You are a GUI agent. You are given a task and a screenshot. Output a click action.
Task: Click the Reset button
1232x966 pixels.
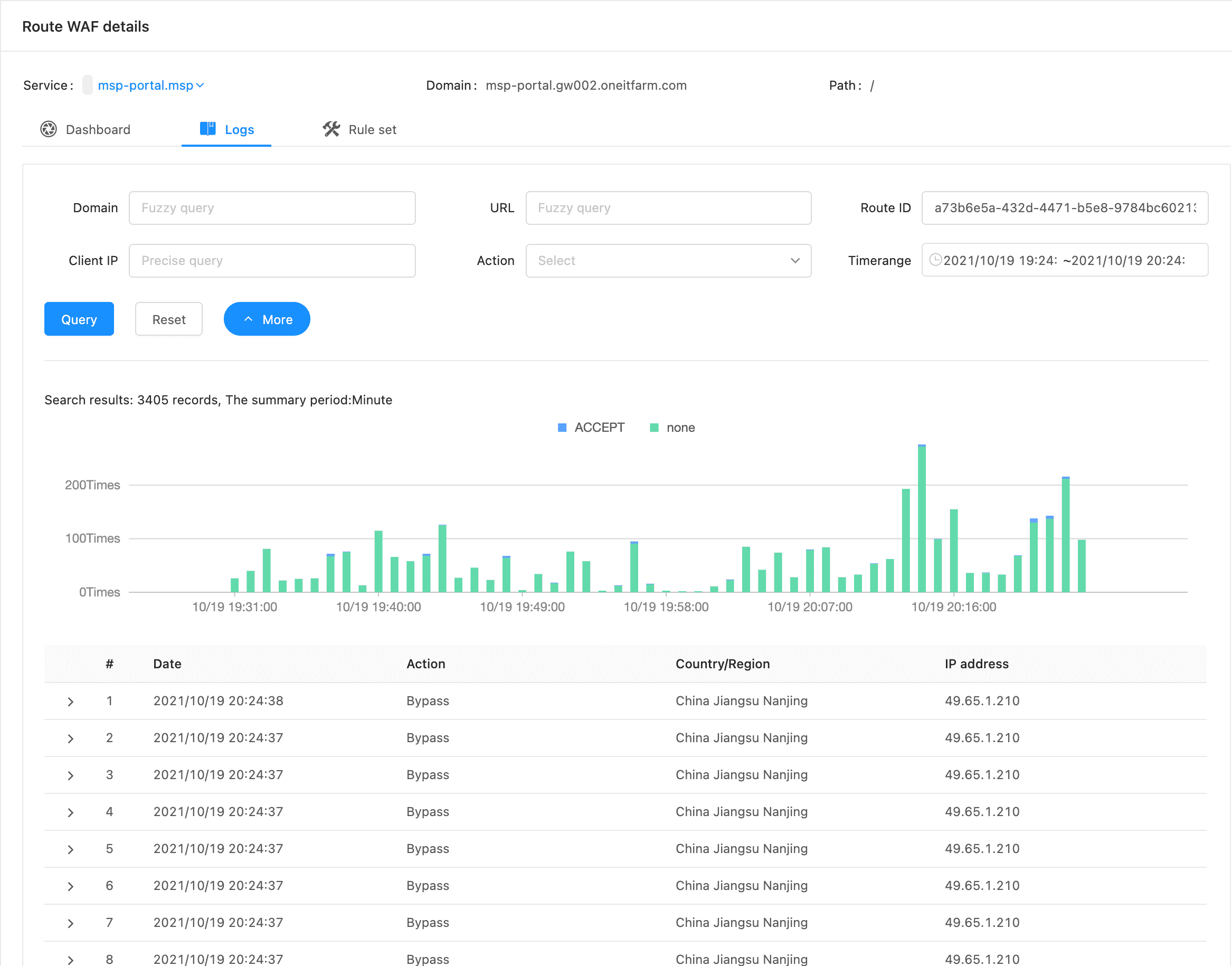pos(169,319)
